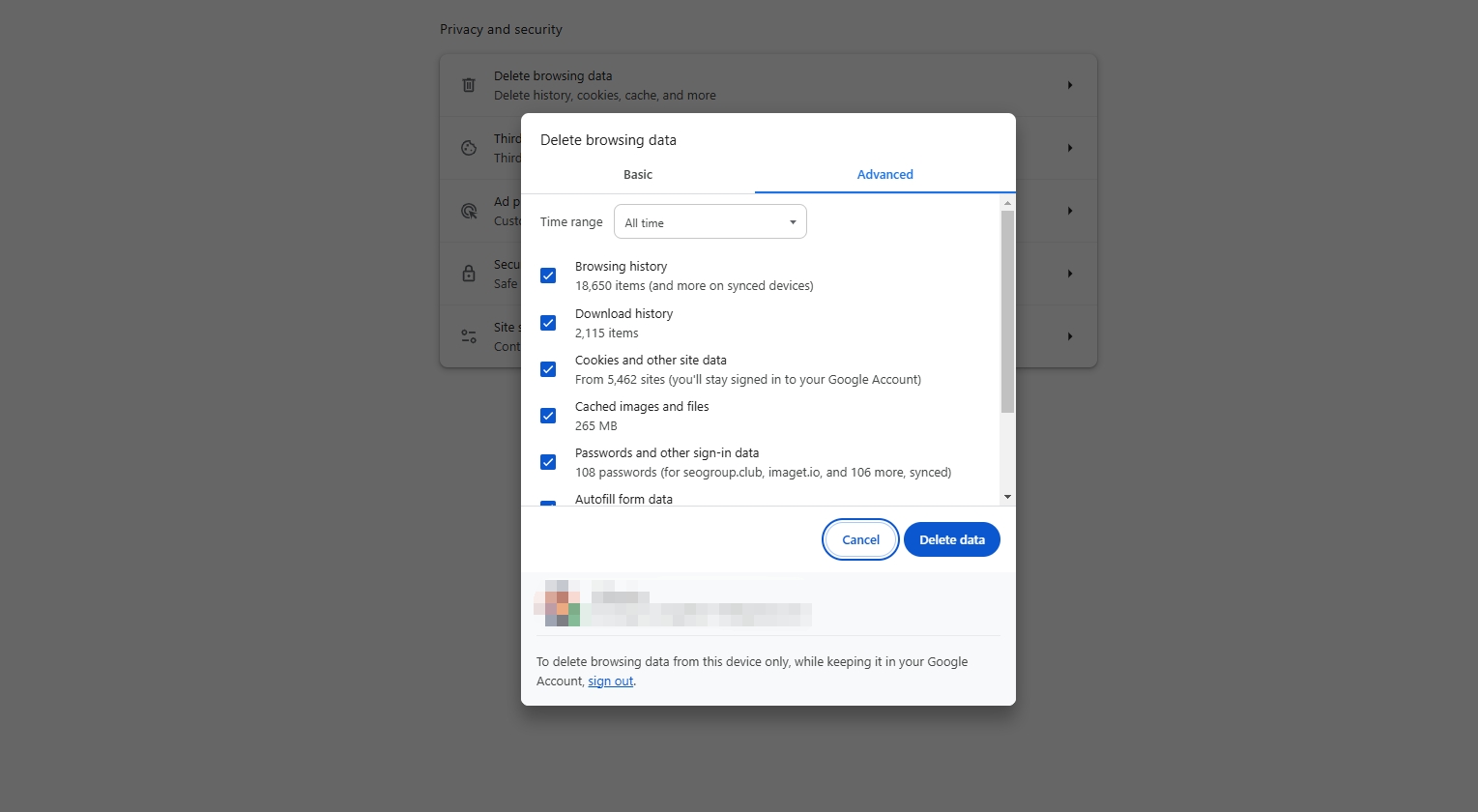Select the Advanced tab
The image size is (1478, 812).
coord(885,175)
